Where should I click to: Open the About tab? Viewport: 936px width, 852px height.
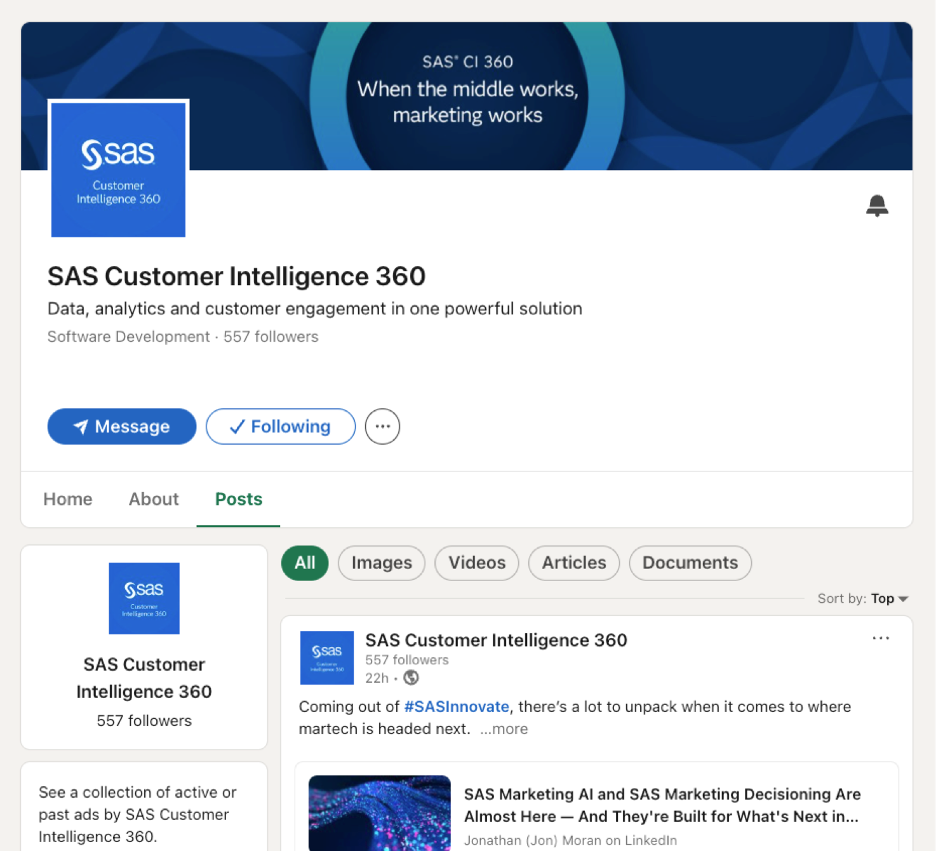coord(153,499)
